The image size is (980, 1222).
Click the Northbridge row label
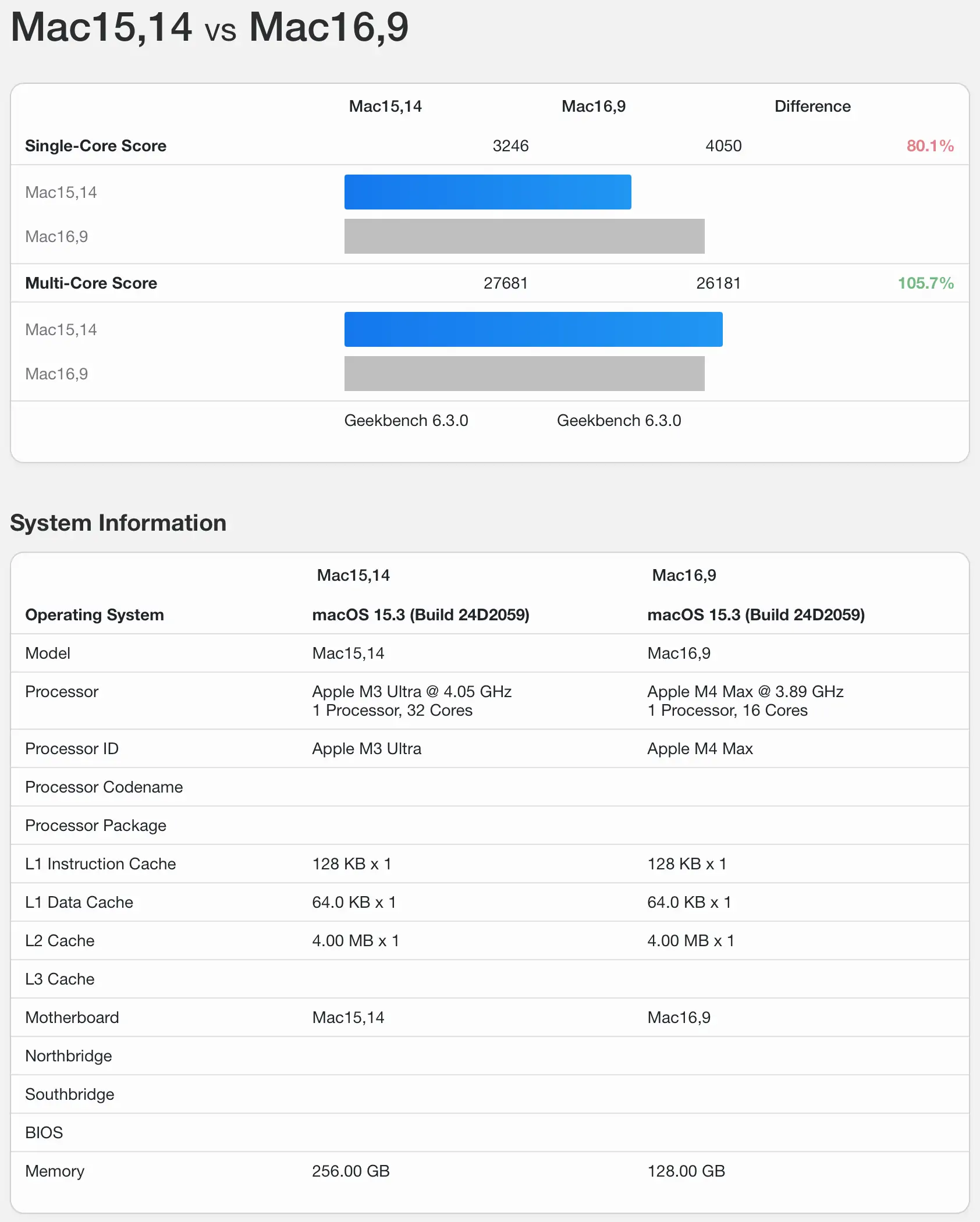point(69,1056)
